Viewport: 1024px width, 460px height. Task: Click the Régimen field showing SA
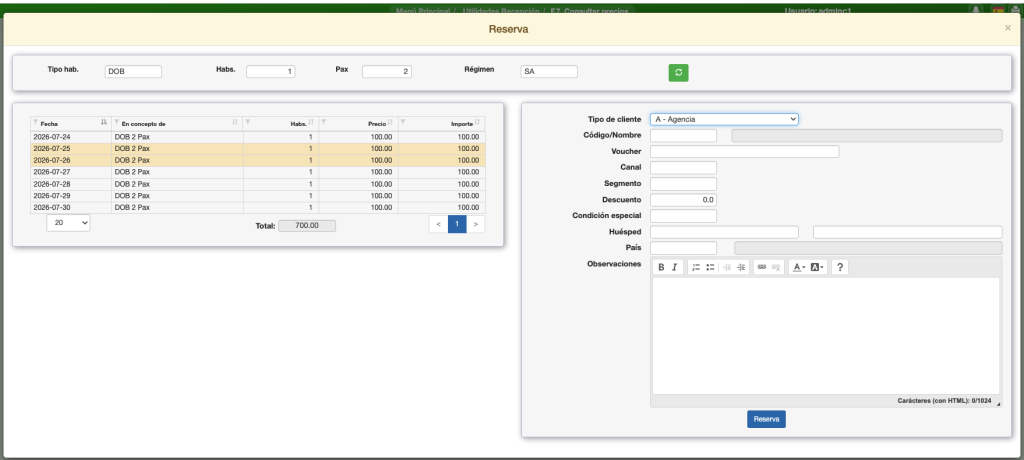pyautogui.click(x=549, y=72)
